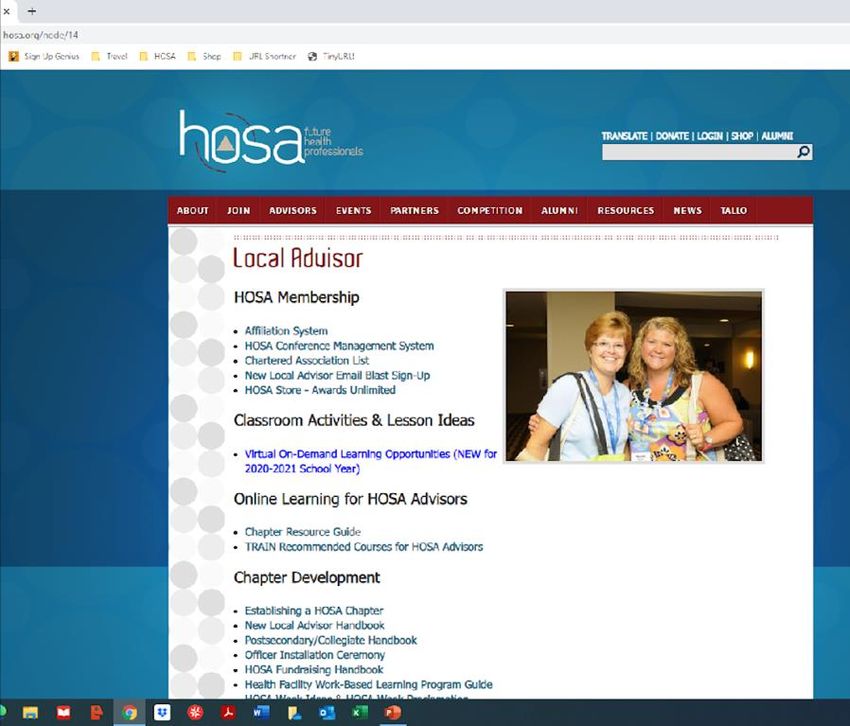Open ALUMNI in the red navigation bar
Image resolution: width=850 pixels, height=726 pixels.
pyautogui.click(x=559, y=210)
